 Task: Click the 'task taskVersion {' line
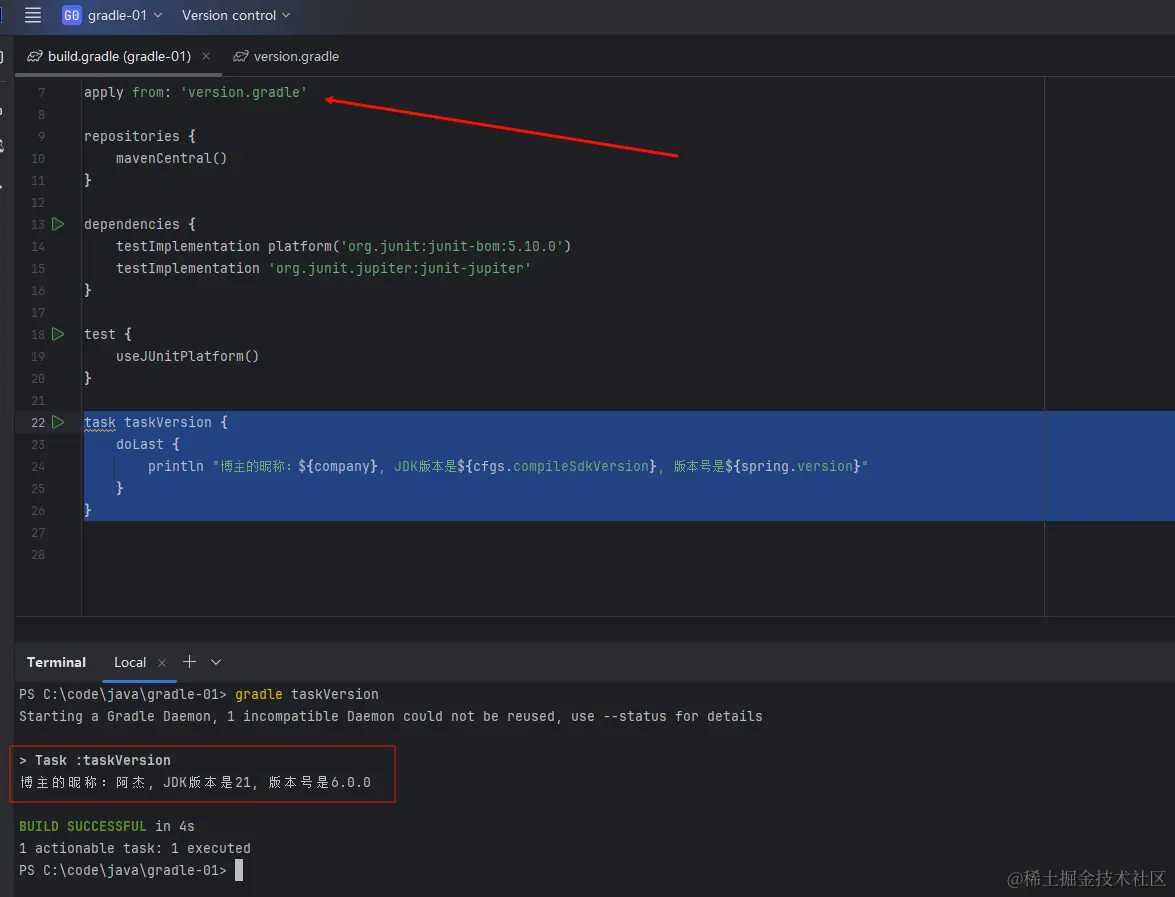pyautogui.click(x=156, y=423)
